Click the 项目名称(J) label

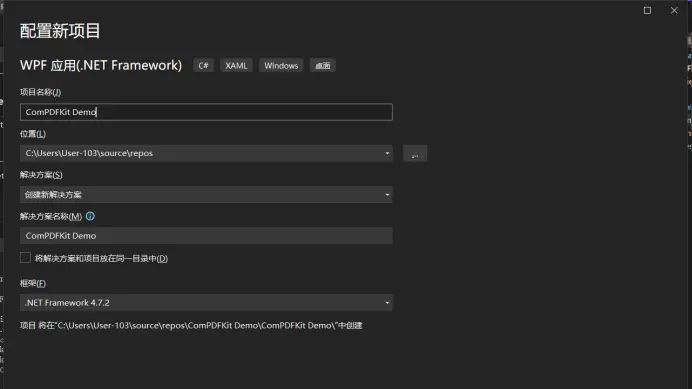[x=40, y=92]
